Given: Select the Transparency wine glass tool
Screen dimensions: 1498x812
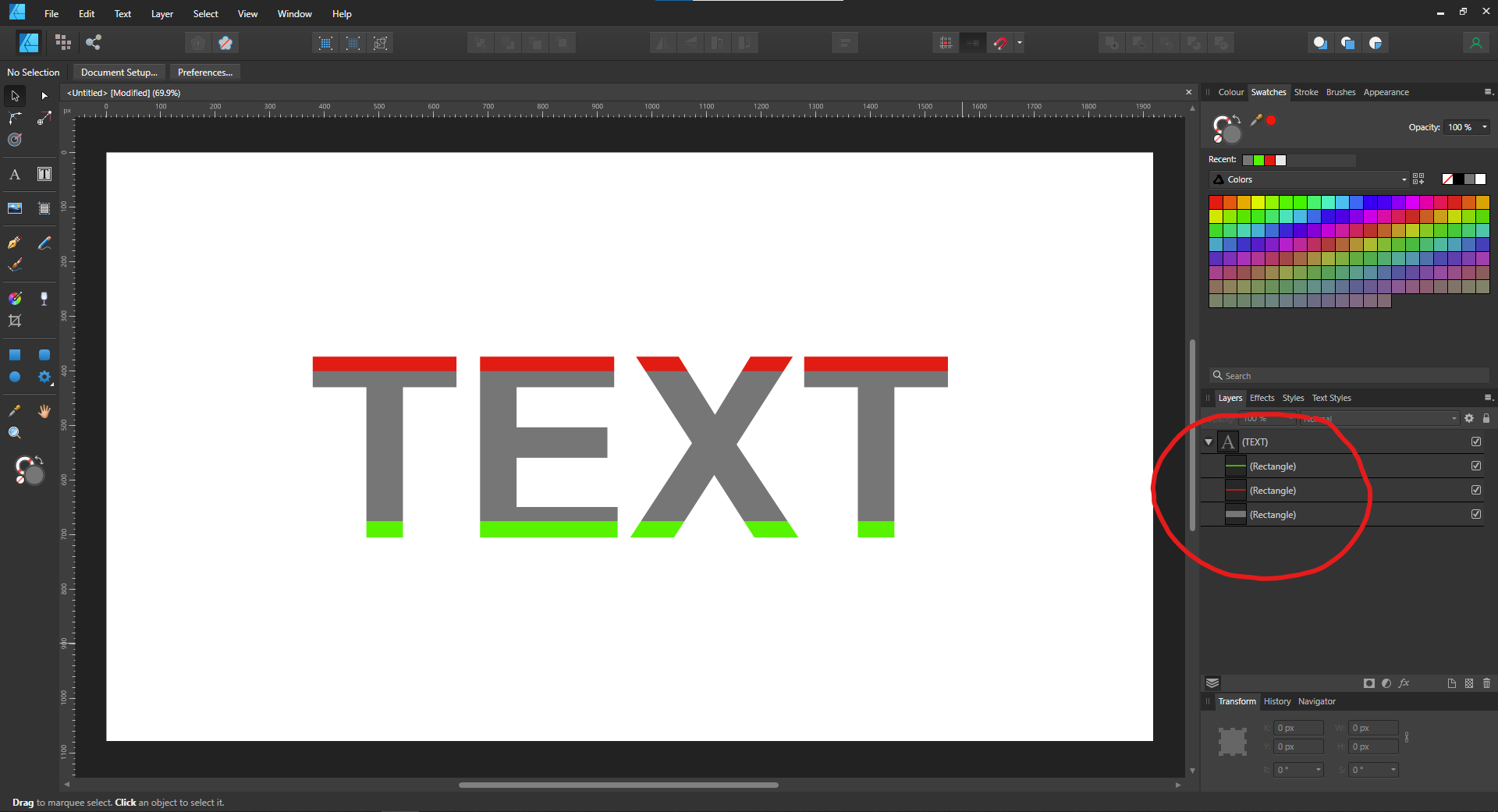Looking at the screenshot, I should (x=44, y=298).
